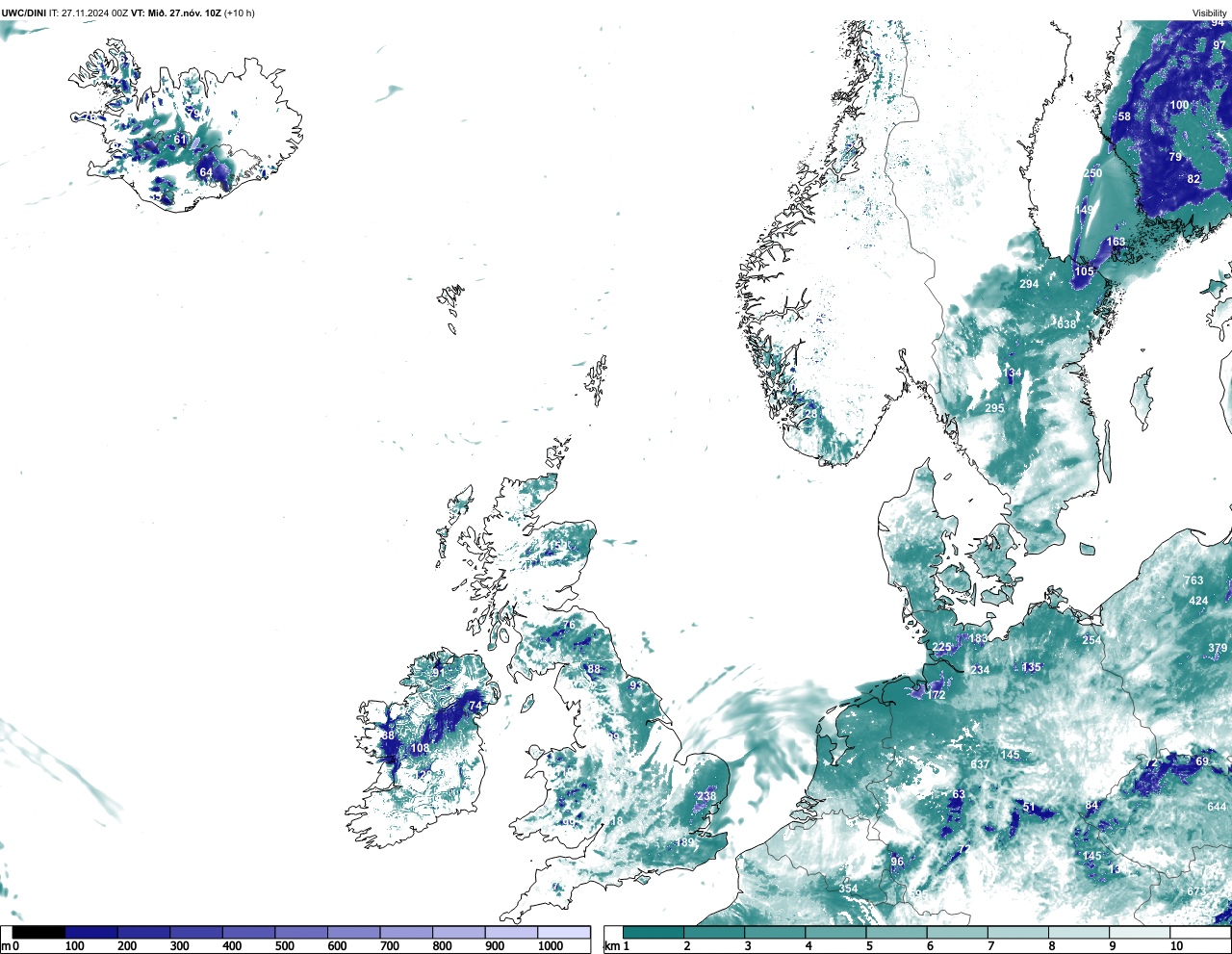Click the '(+10 h)' forecast offset text
Screen dimensions: 1232x954
coord(239,13)
